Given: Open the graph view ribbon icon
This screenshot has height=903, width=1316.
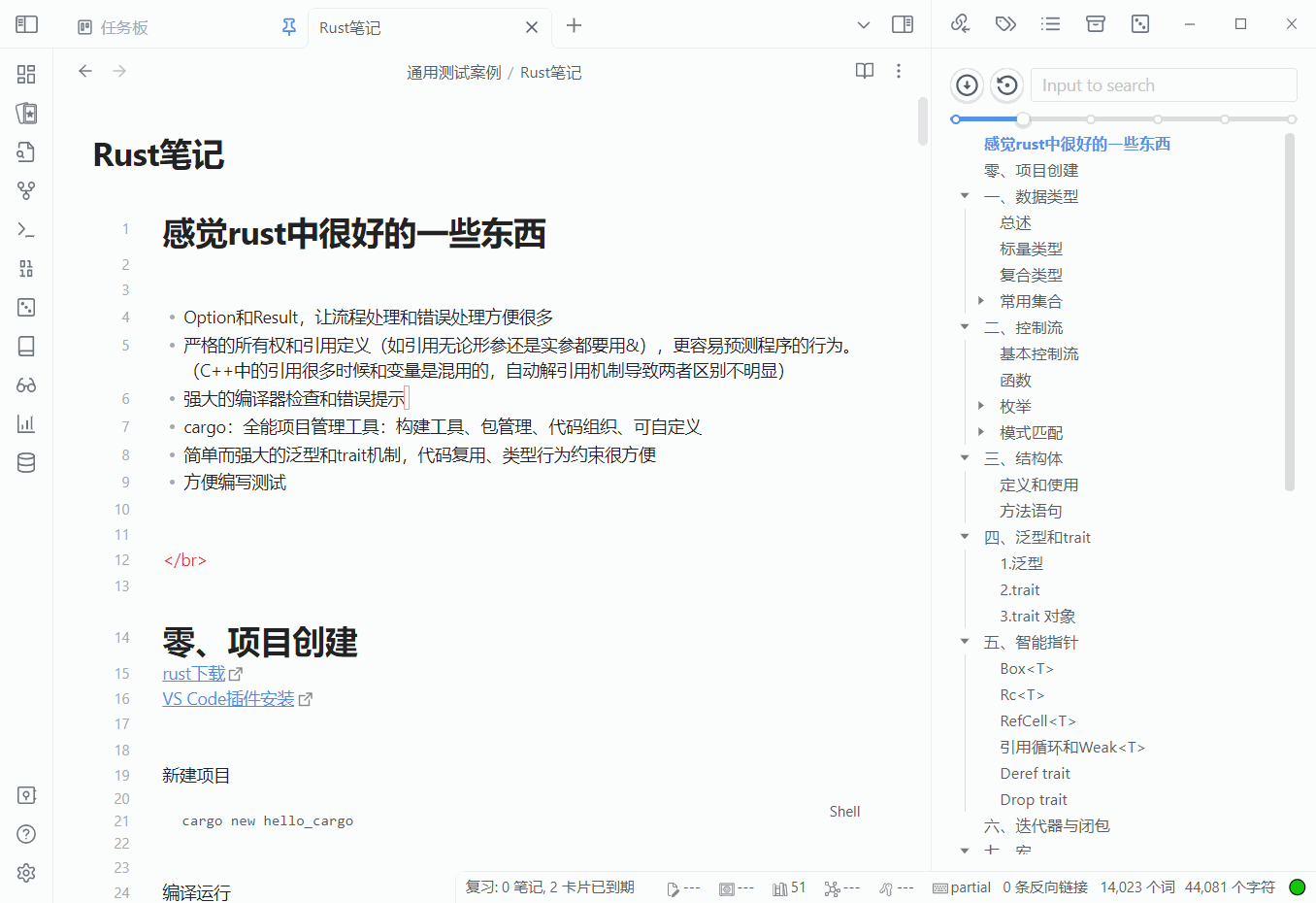Looking at the screenshot, I should [26, 190].
